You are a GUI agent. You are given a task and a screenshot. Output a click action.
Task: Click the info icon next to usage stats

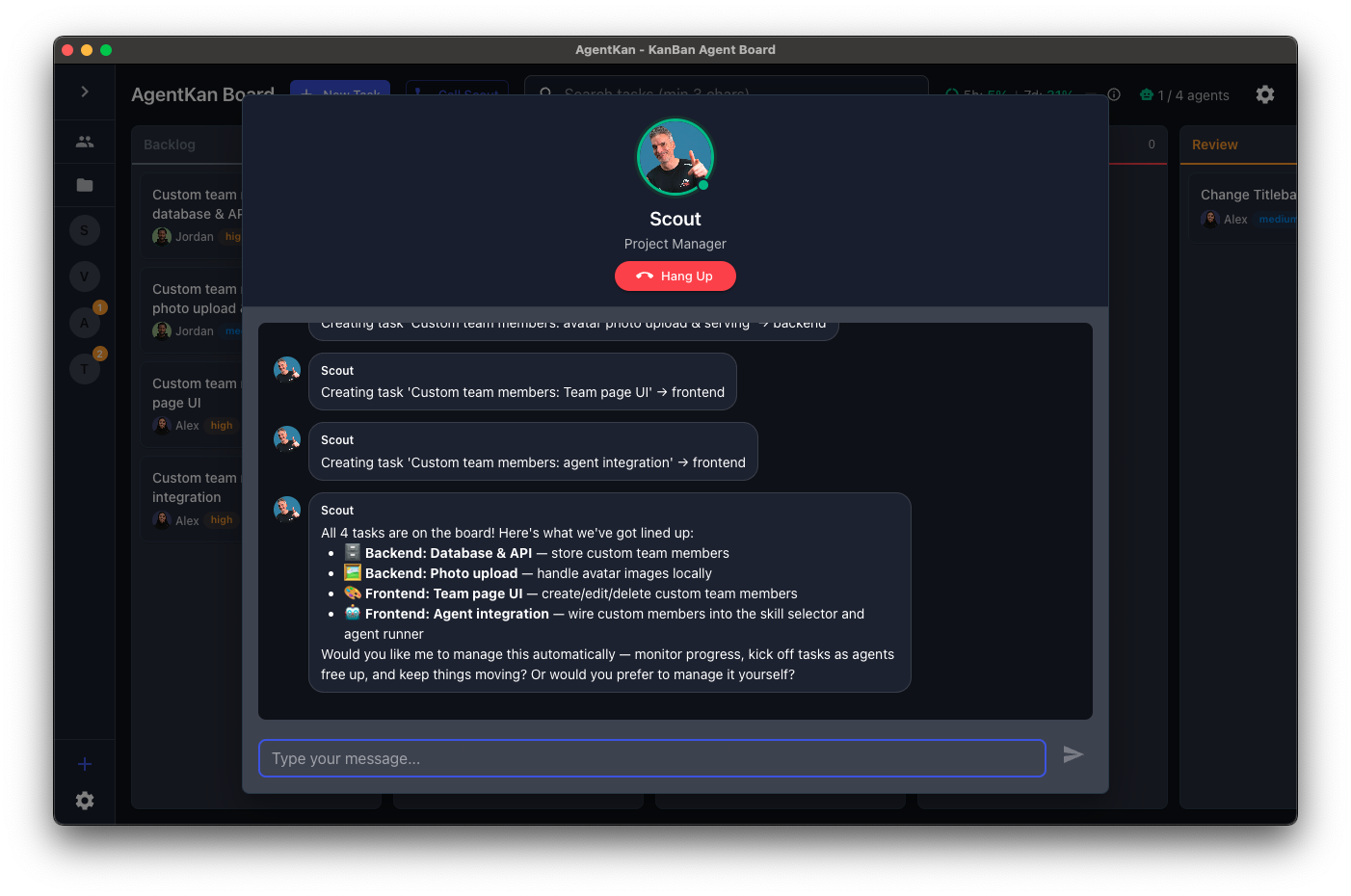pos(1113,94)
